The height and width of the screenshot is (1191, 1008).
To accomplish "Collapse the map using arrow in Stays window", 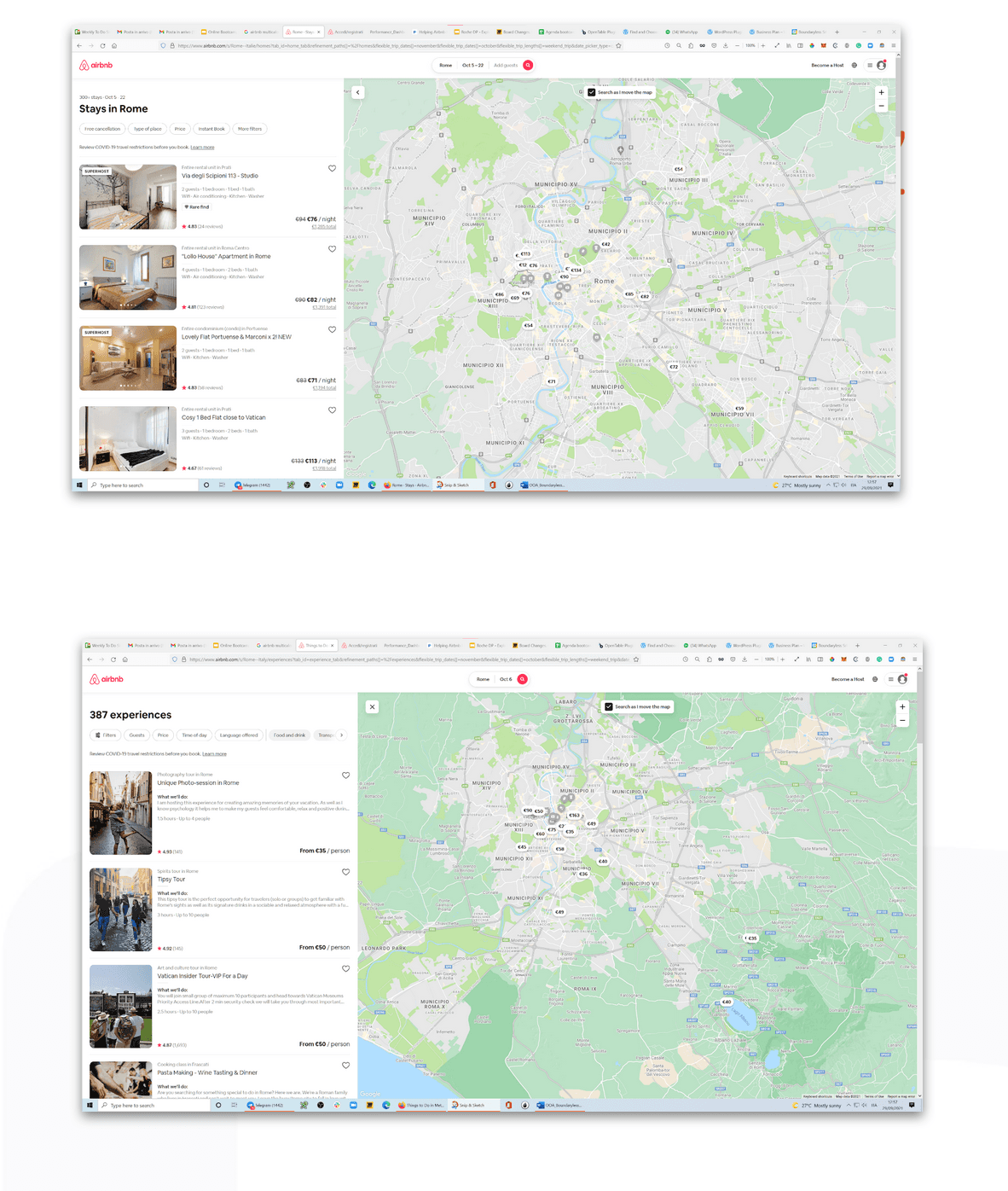I will click(x=358, y=92).
